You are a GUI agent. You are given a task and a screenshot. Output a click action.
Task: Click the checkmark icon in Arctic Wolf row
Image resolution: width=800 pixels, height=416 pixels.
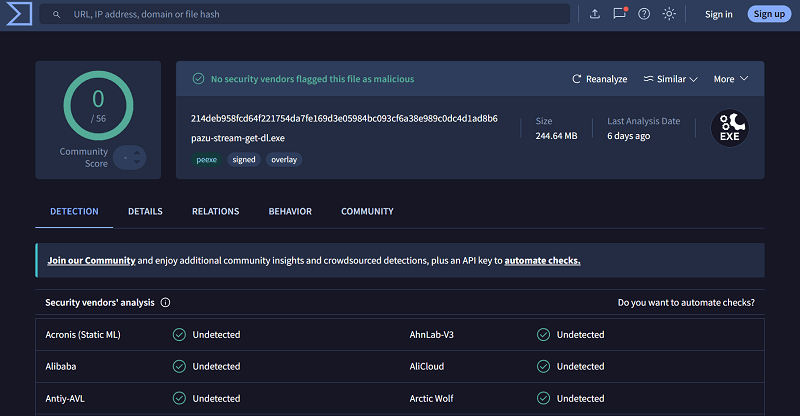[543, 398]
